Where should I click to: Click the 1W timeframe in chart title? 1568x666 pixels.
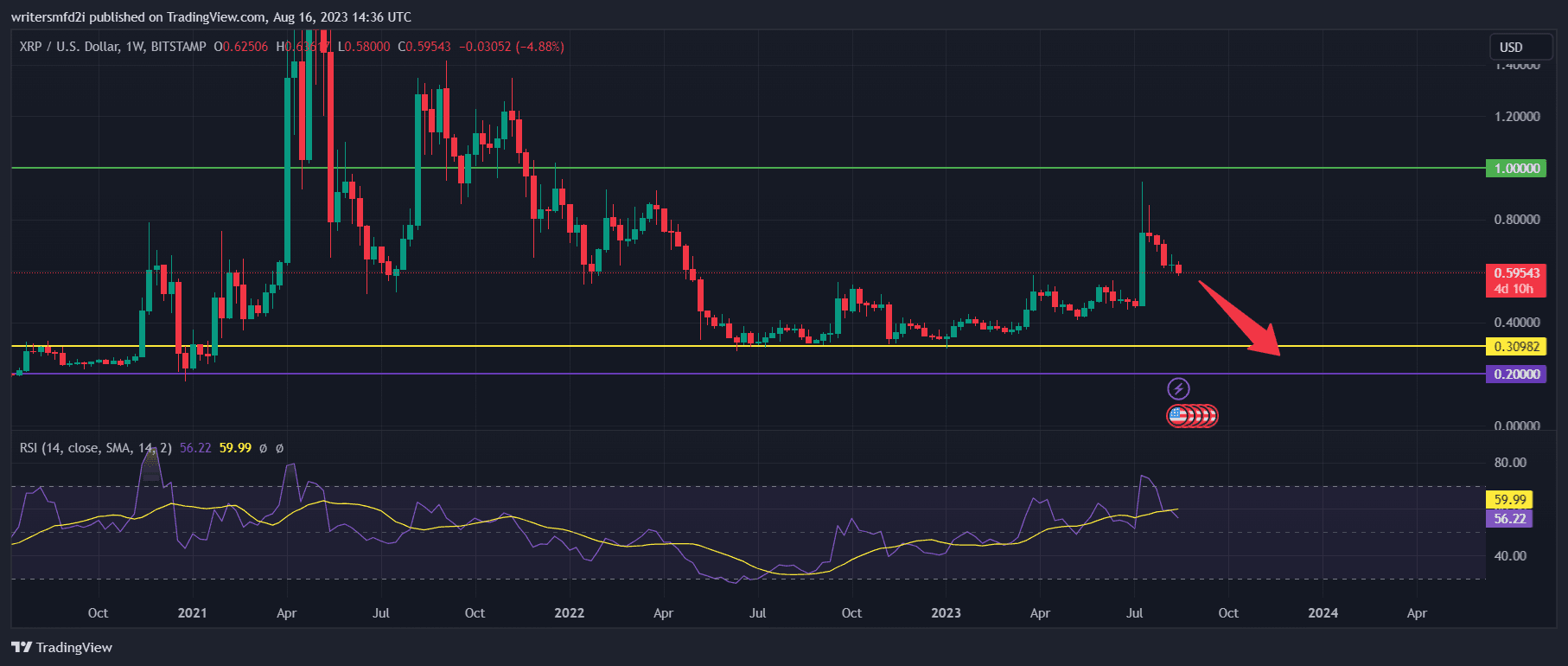[135, 47]
